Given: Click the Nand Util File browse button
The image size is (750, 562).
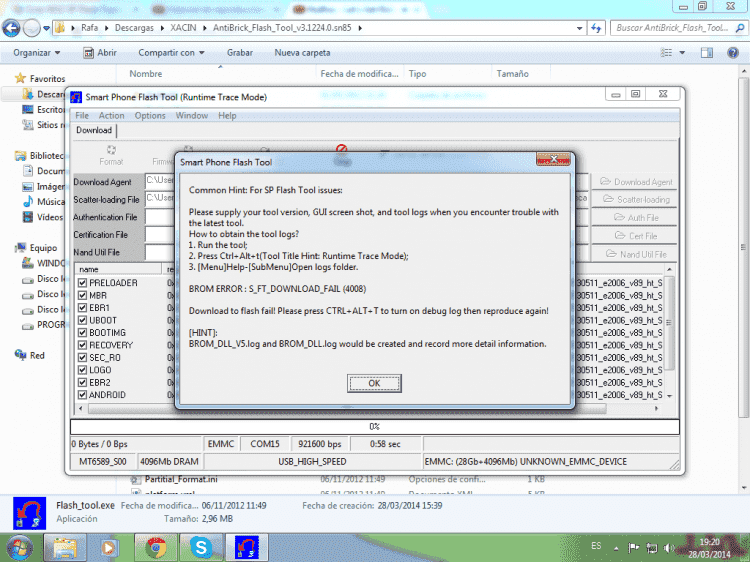Looking at the screenshot, I should tap(636, 254).
